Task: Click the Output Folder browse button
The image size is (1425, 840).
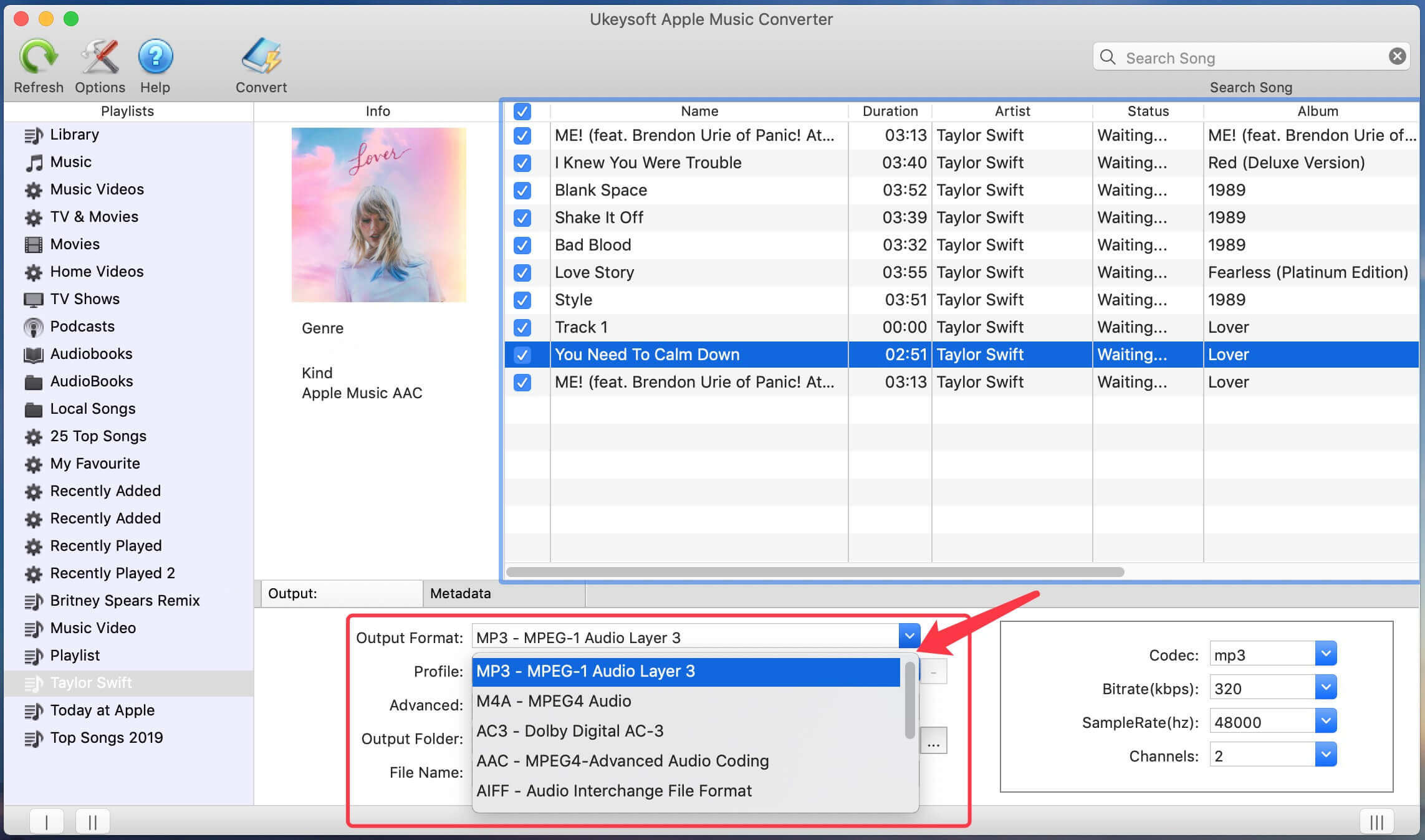Action: coord(932,742)
